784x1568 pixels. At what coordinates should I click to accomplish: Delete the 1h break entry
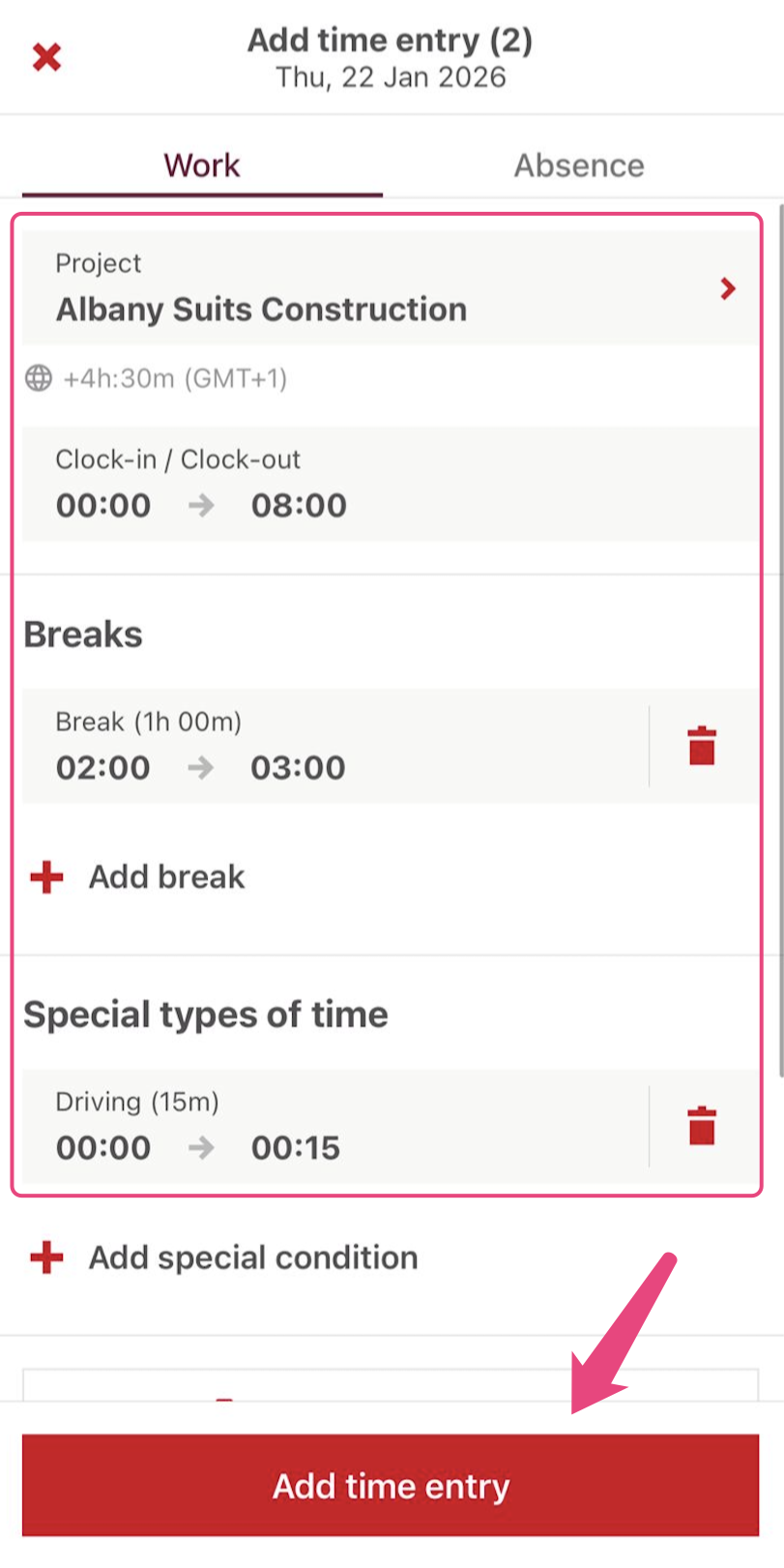pos(702,746)
